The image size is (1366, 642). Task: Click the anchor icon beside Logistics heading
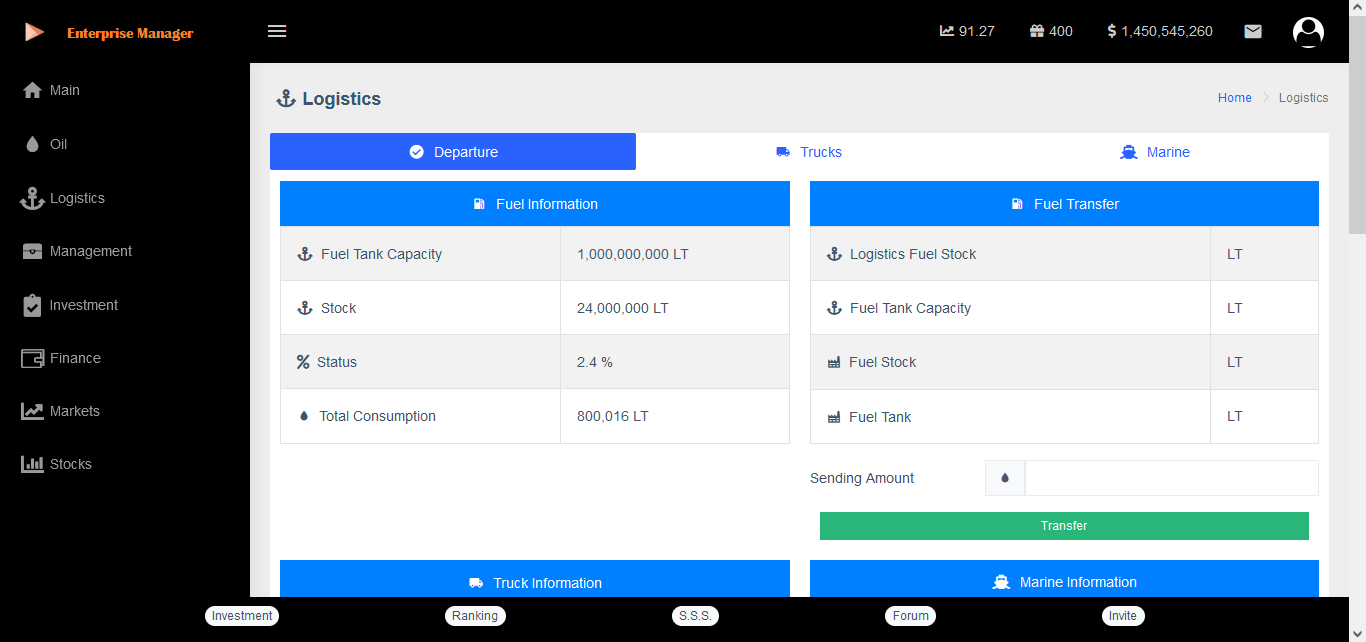(286, 99)
